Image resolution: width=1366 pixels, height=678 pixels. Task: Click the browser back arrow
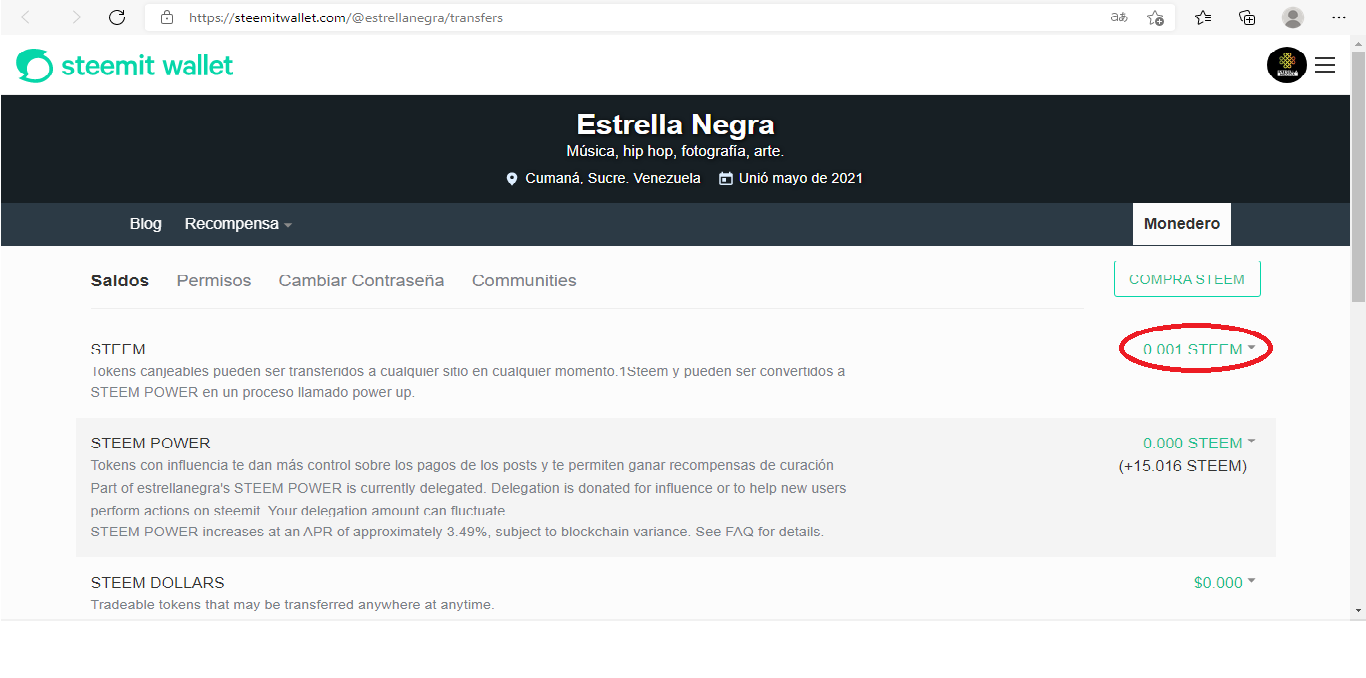click(26, 17)
